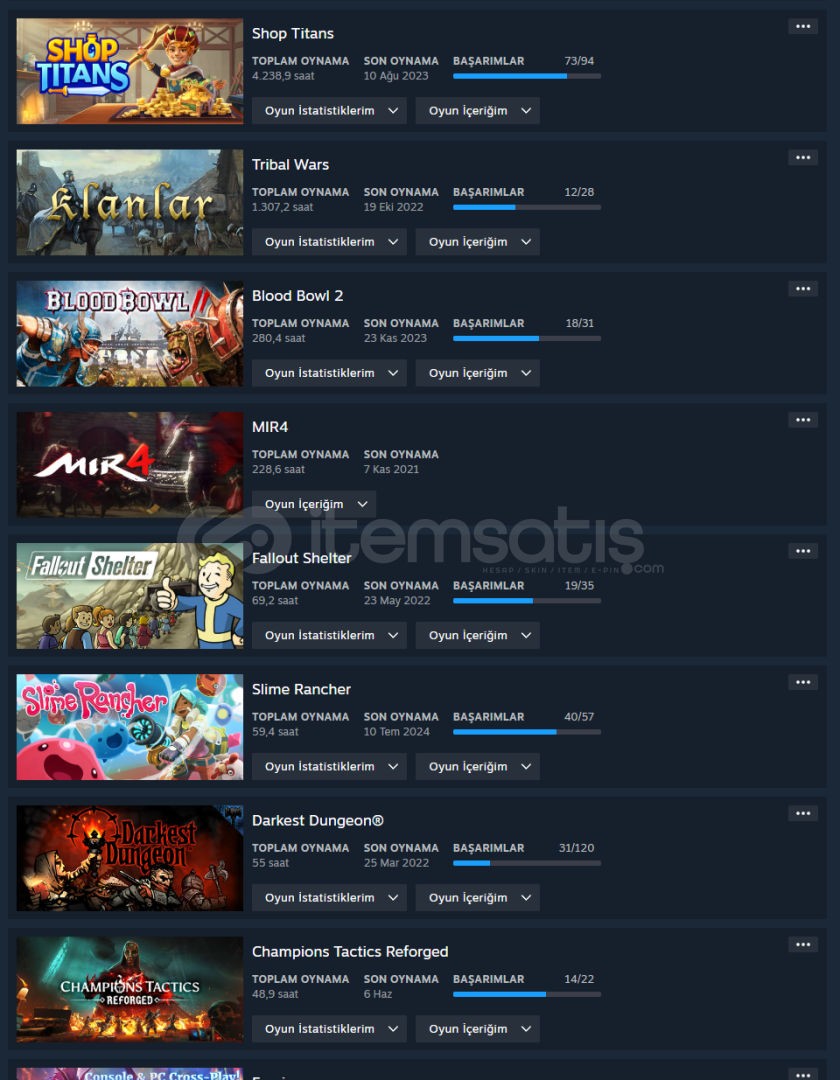Open the three-dot menu for Tribal Wars
The width and height of the screenshot is (840, 1080).
point(803,158)
